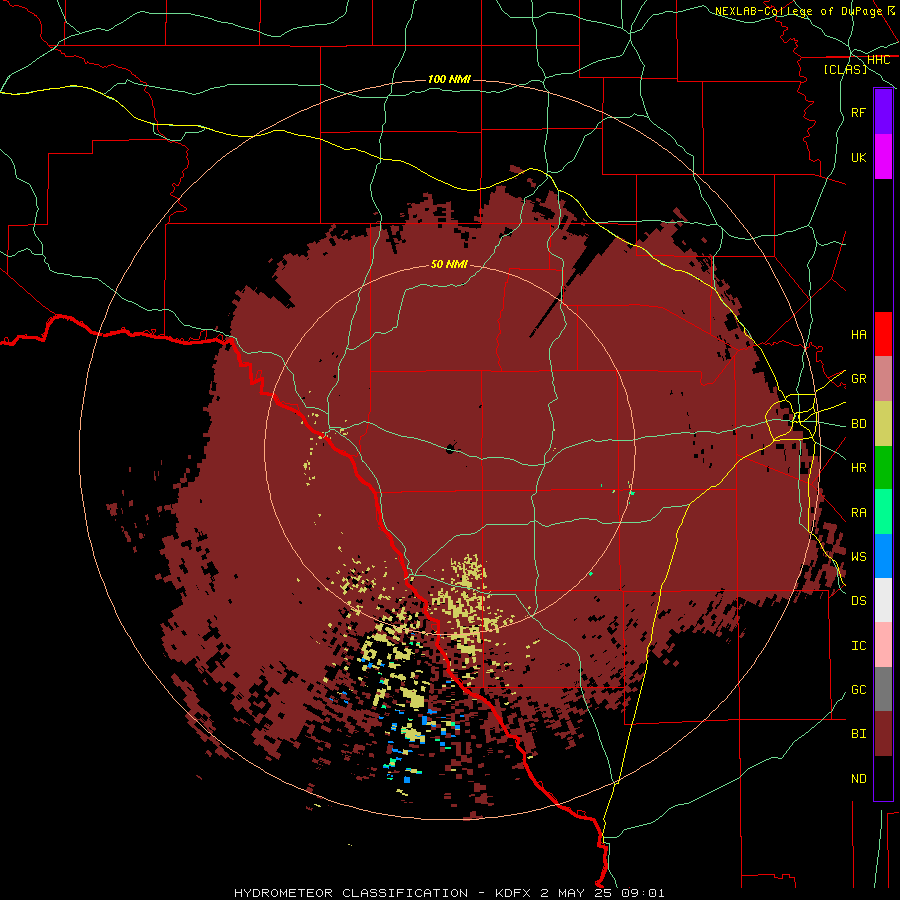The width and height of the screenshot is (900, 900).
Task: Select the WS blue legend swatch
Action: [883, 556]
